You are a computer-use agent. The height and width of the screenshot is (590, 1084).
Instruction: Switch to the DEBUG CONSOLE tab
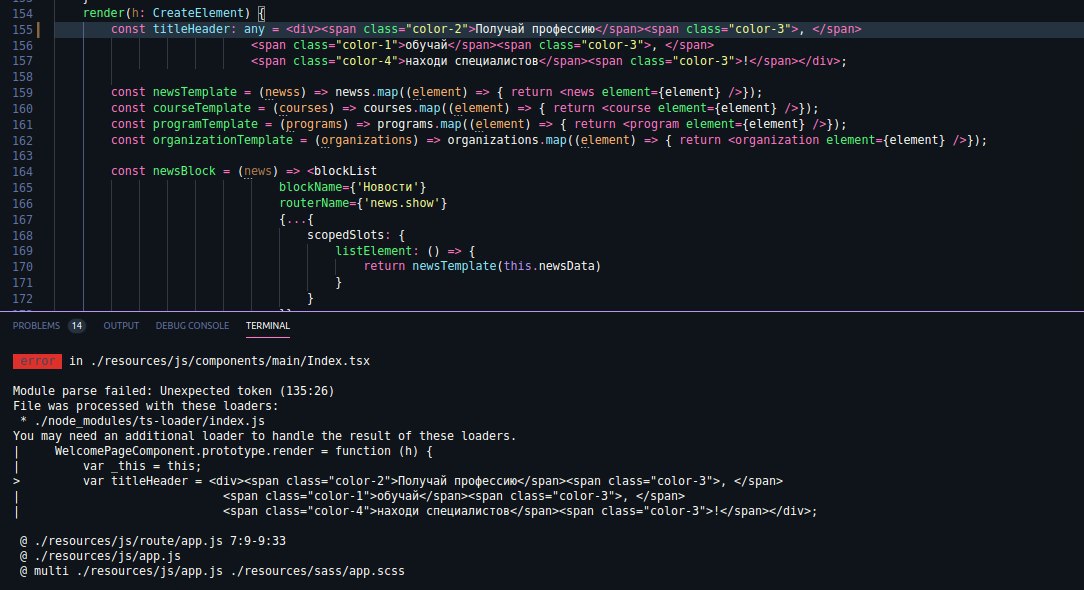[x=192, y=326]
